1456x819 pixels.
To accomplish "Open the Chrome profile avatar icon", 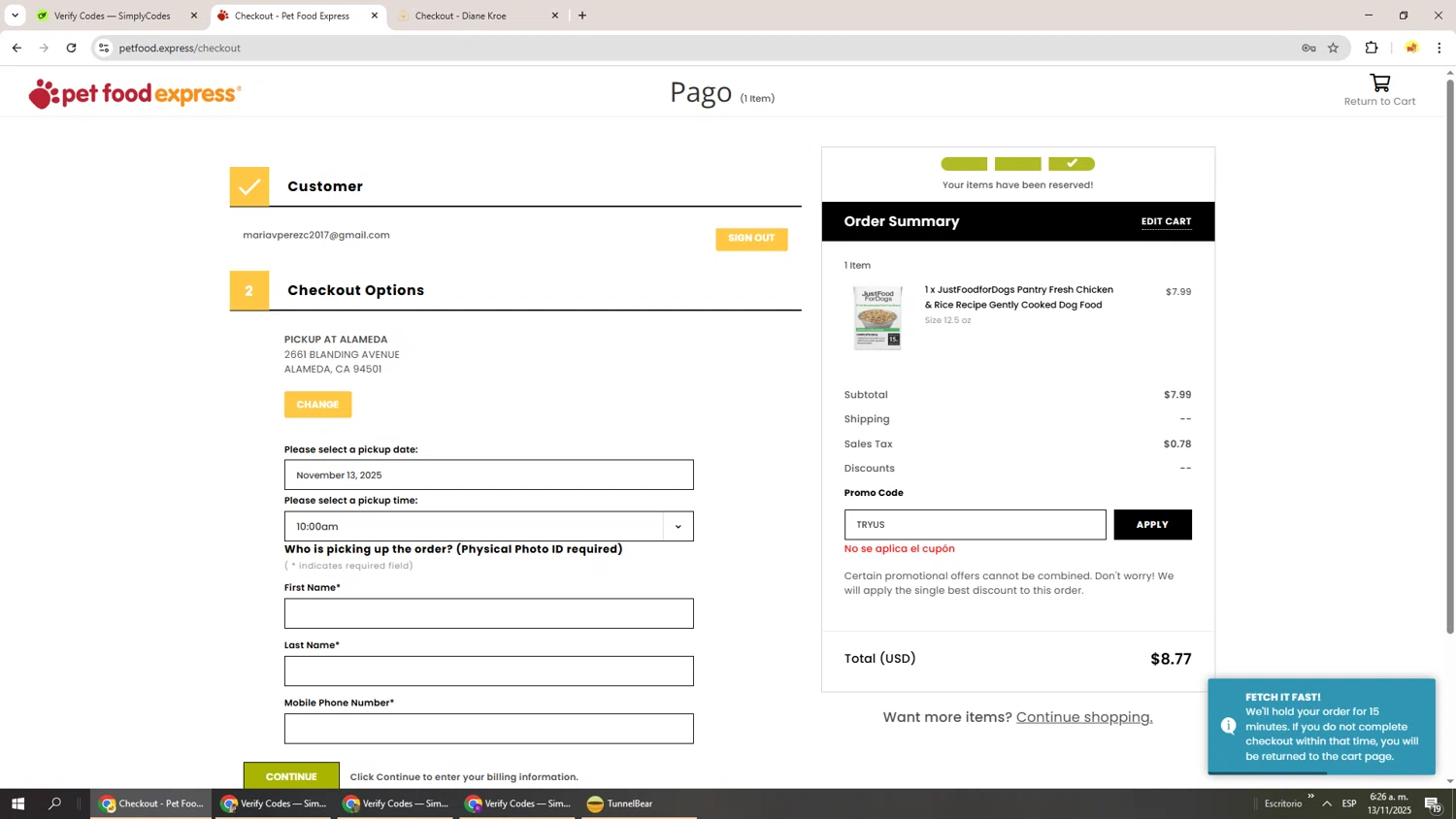I will pyautogui.click(x=1411, y=48).
